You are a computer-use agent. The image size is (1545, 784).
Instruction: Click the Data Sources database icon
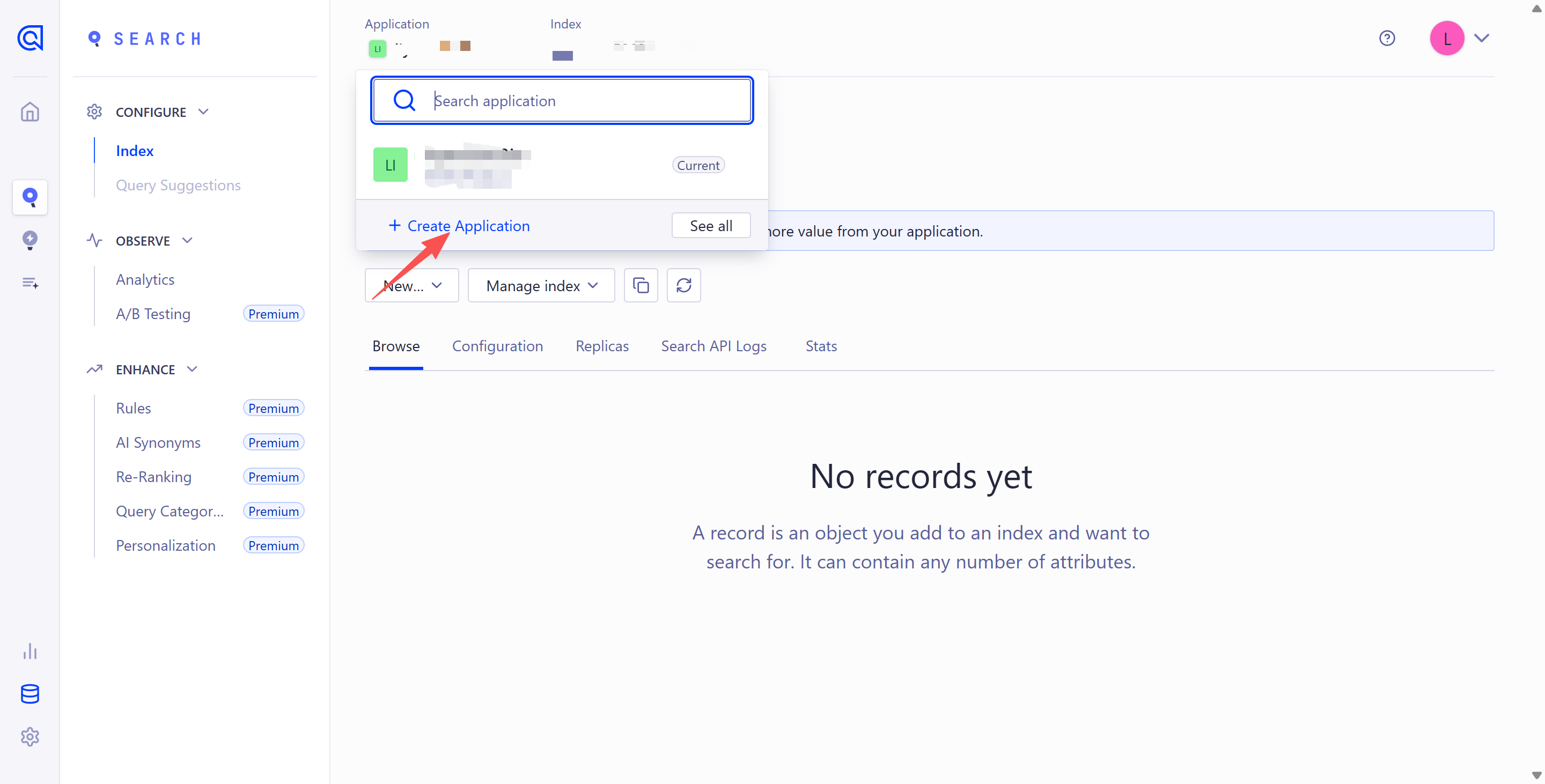(x=30, y=694)
